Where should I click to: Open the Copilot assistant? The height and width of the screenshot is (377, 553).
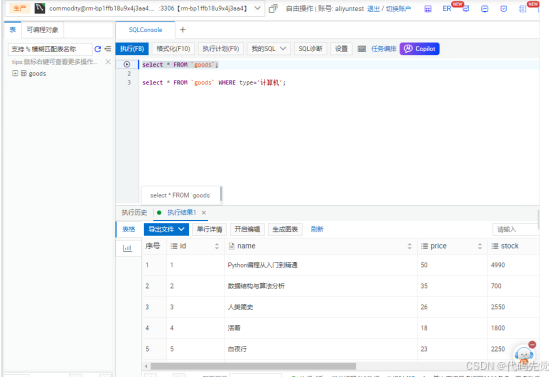pos(419,49)
